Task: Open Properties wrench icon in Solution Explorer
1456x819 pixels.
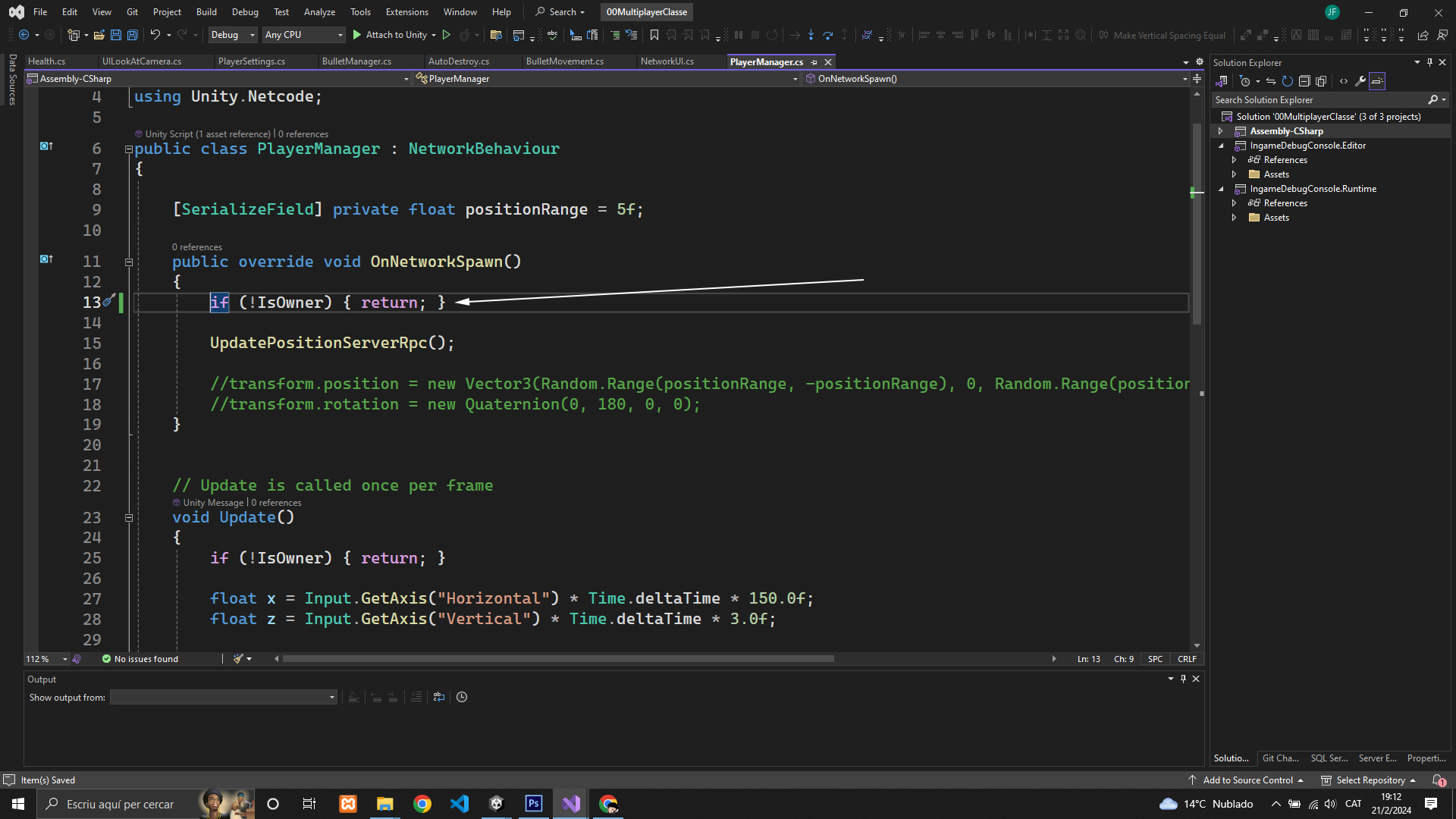Action: (x=1360, y=81)
